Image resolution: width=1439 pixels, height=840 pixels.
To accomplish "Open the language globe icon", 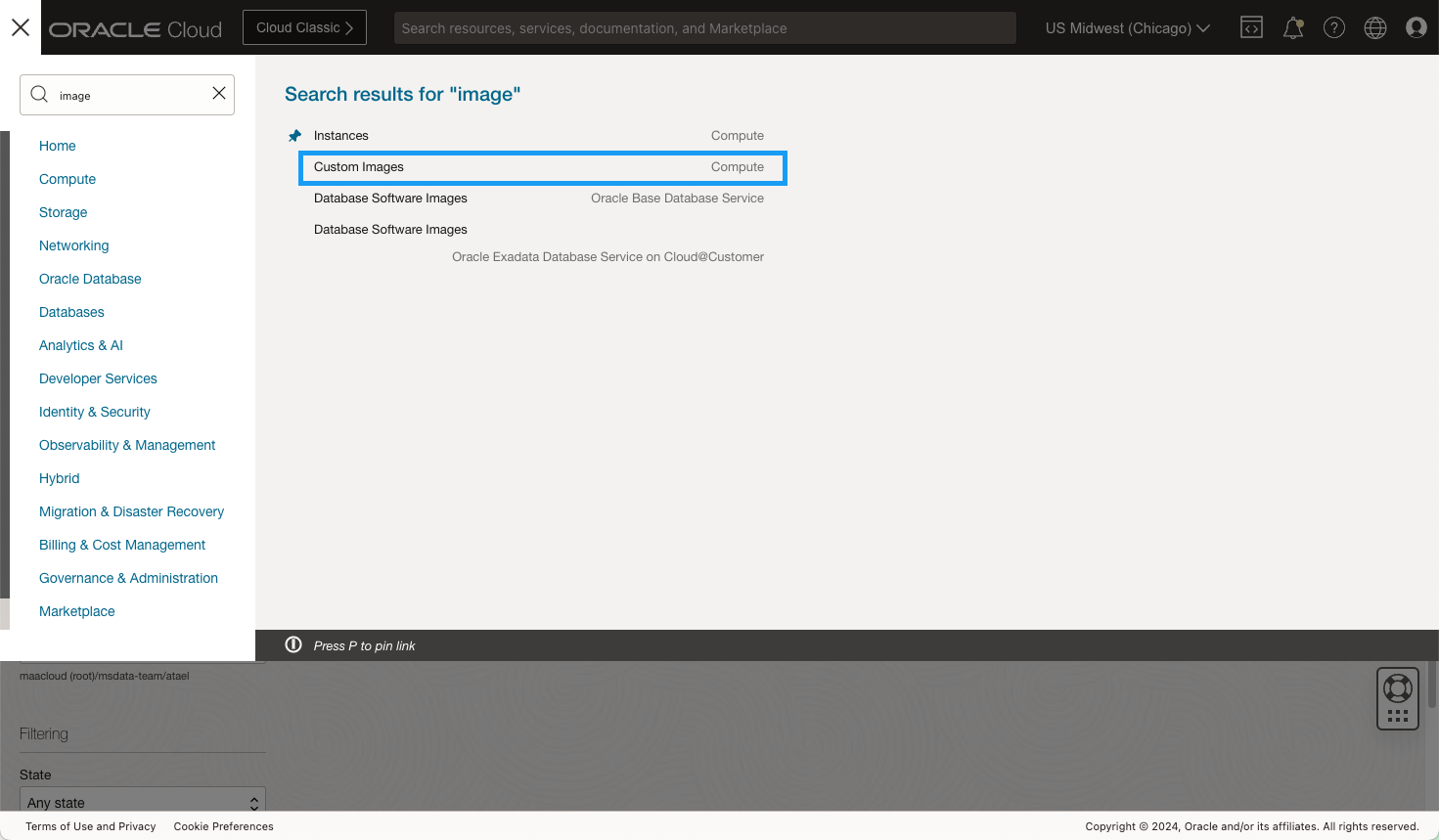I will [x=1375, y=28].
